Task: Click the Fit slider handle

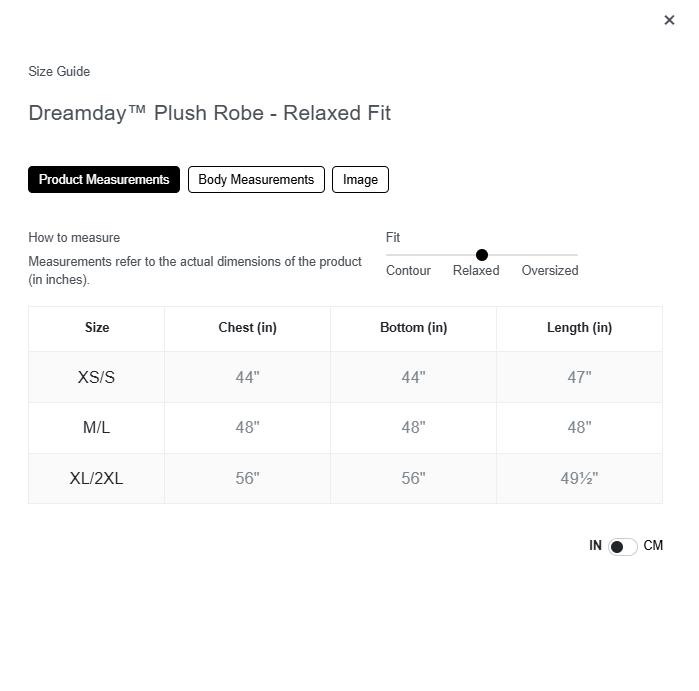Action: pyautogui.click(x=482, y=255)
